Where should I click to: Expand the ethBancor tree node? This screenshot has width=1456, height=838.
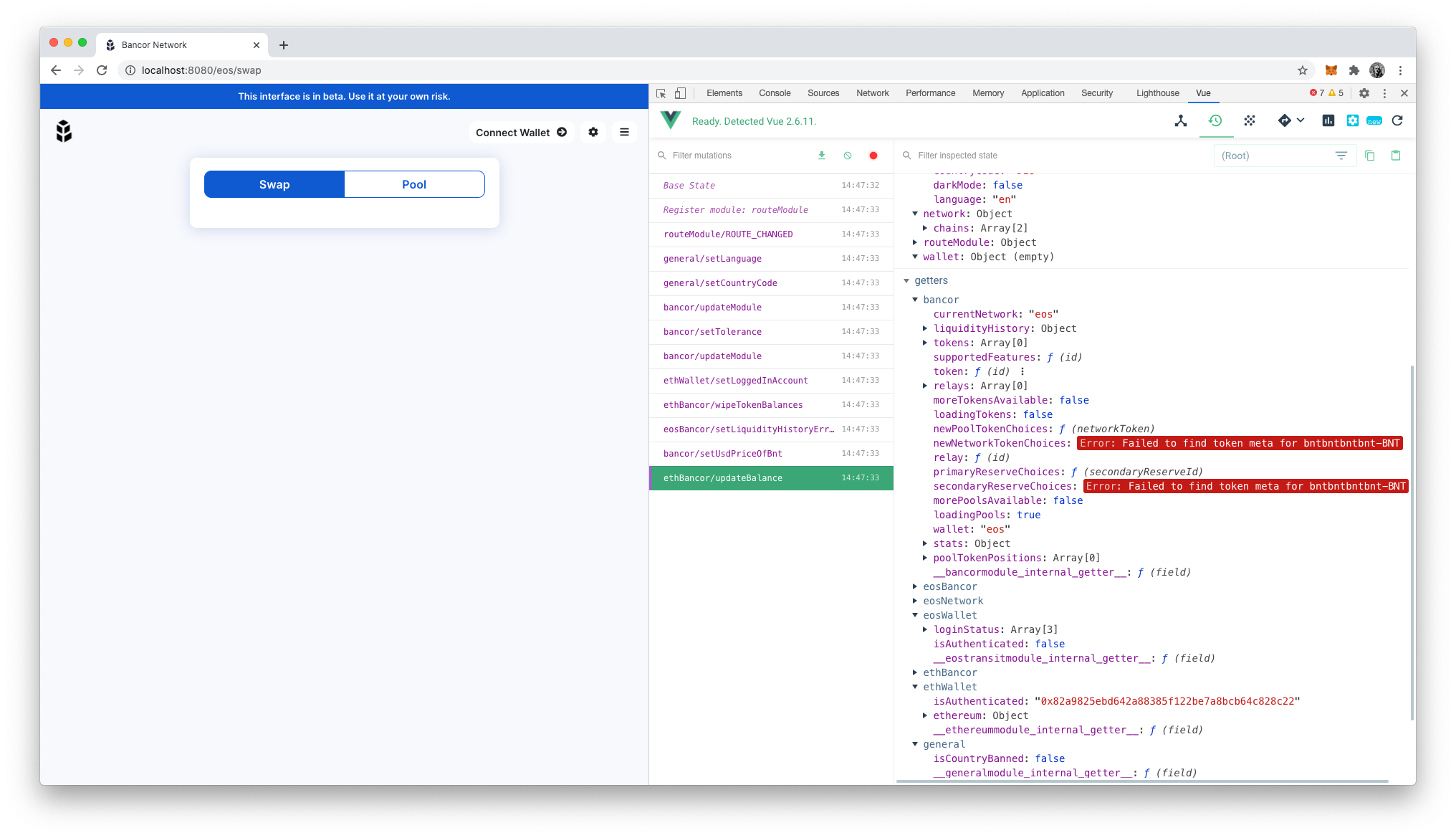coord(915,672)
